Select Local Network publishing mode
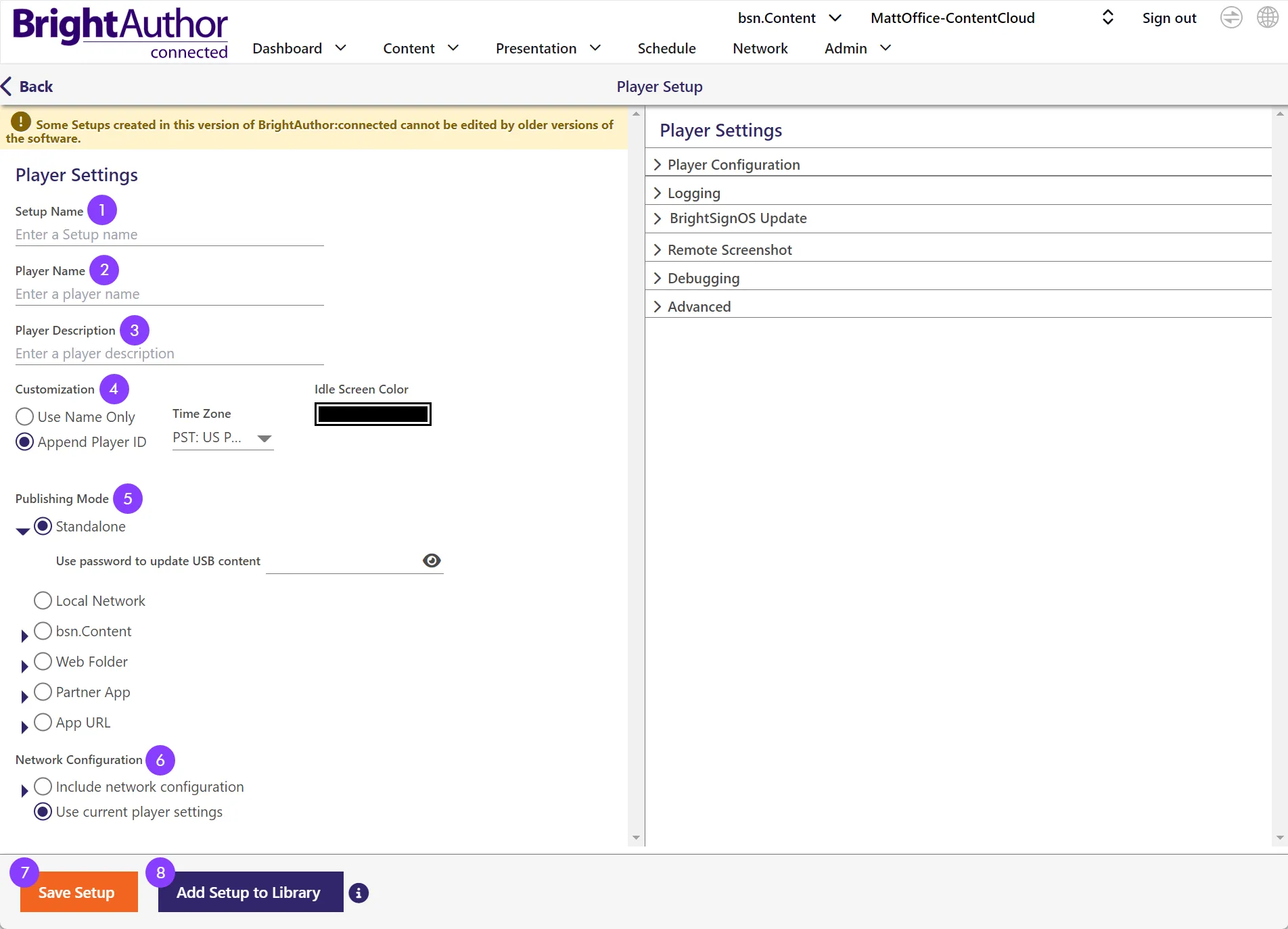Screen dimensions: 1288x929 pos(43,600)
